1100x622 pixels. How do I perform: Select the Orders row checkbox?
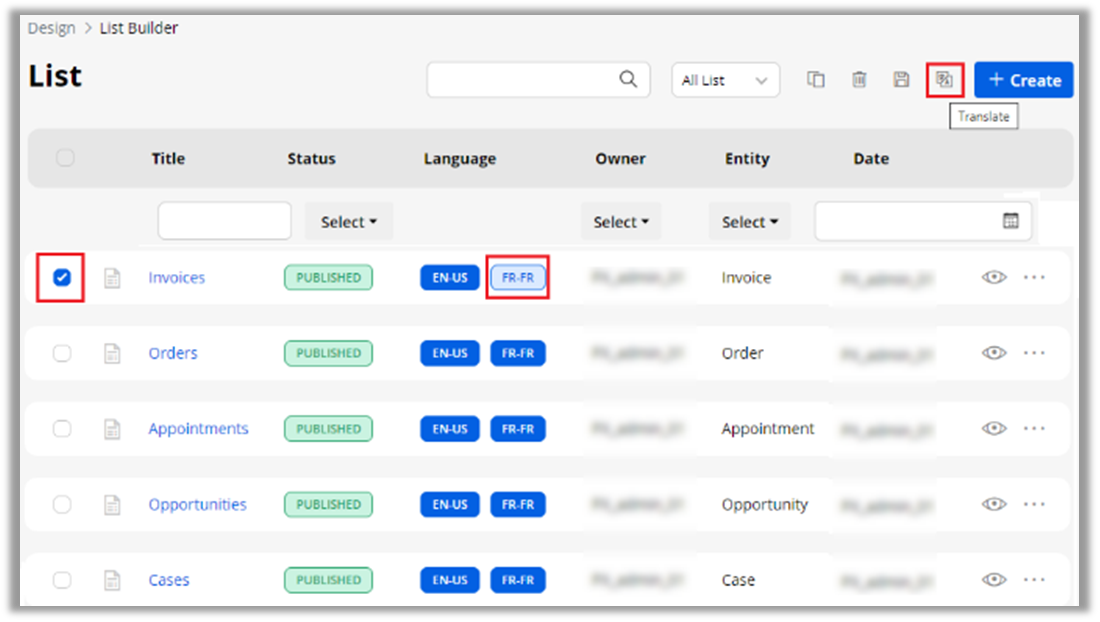(62, 353)
